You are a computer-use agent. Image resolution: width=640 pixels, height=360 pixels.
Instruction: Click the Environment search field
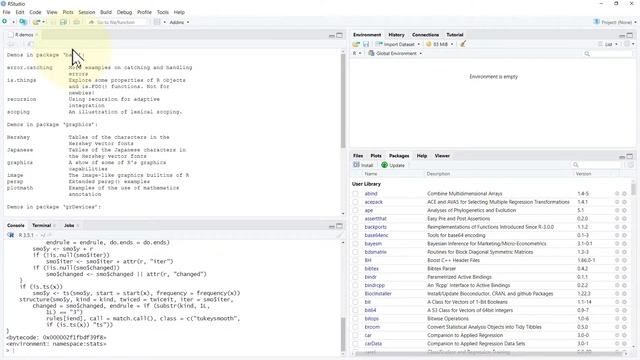tap(608, 53)
